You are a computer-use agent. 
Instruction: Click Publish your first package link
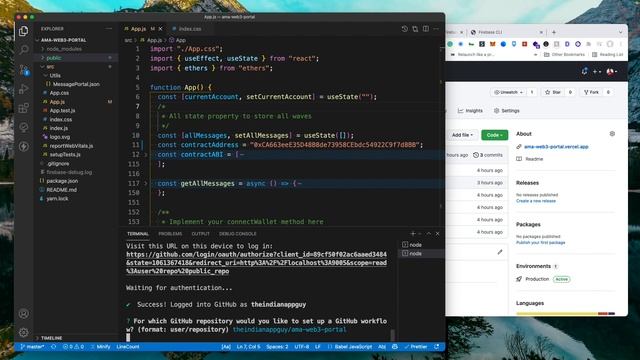tap(540, 242)
